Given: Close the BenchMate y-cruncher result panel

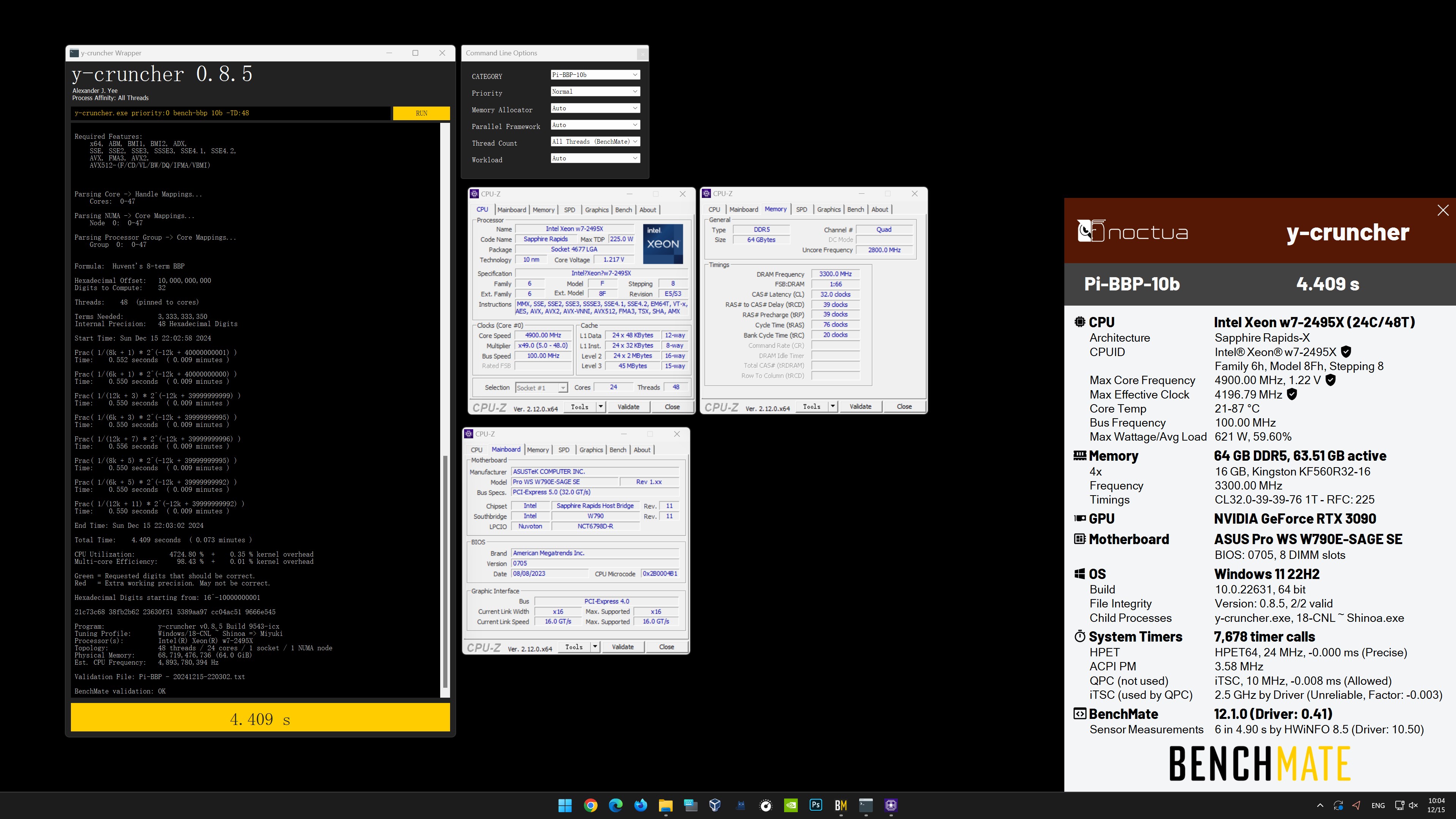Looking at the screenshot, I should tap(1442, 210).
